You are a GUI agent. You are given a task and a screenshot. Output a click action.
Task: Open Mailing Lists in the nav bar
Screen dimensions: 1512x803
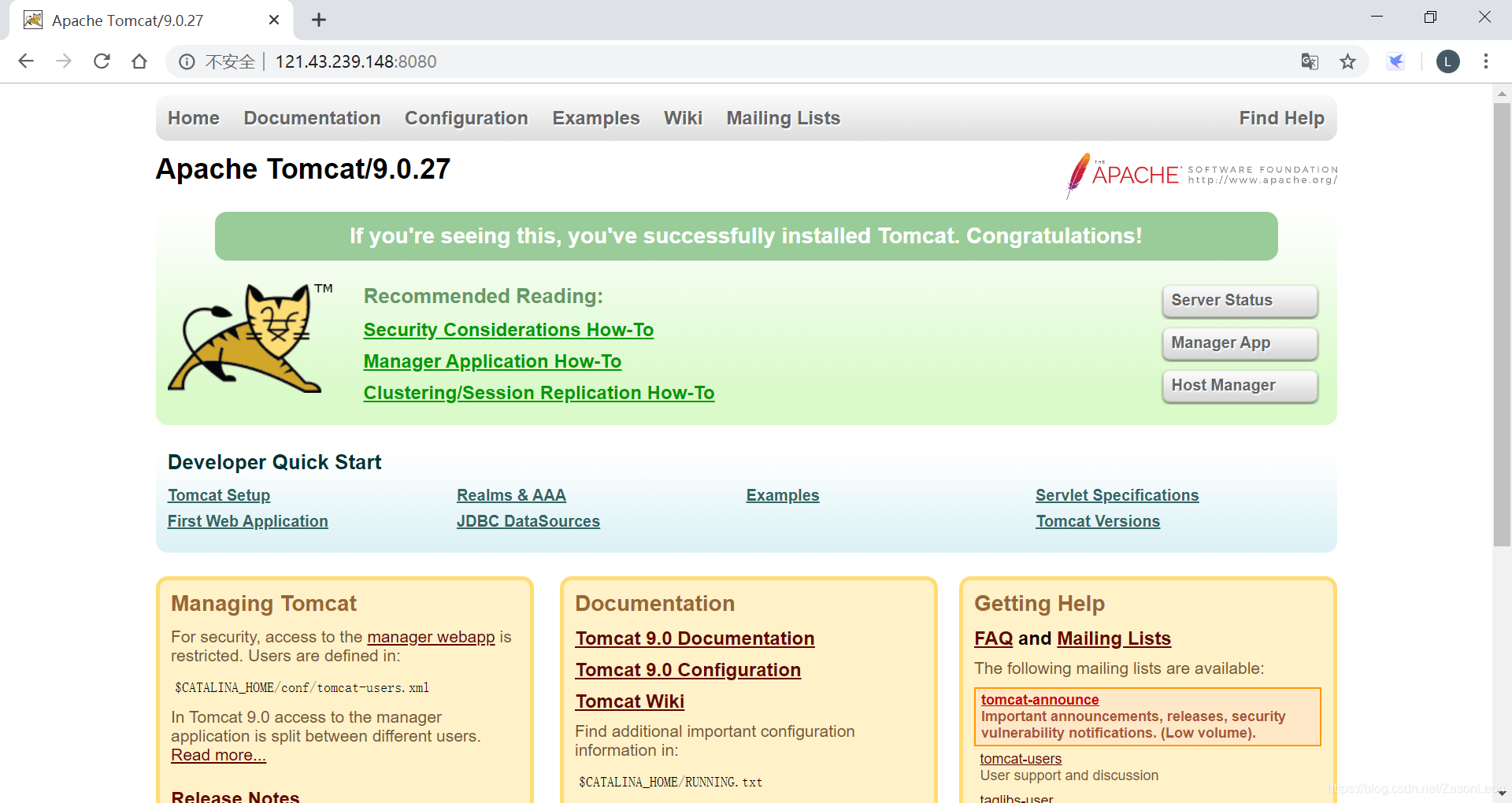click(x=784, y=118)
